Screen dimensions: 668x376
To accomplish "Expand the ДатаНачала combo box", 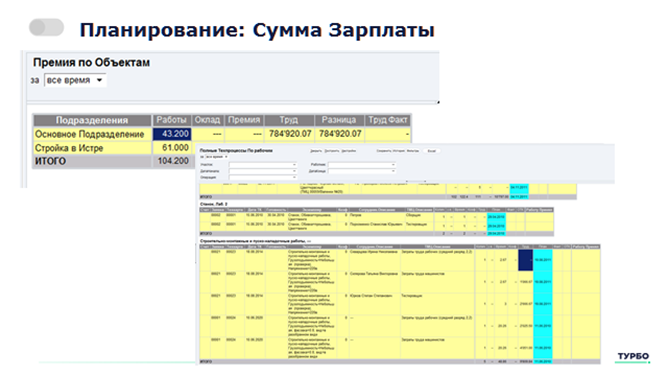I will (x=263, y=171).
